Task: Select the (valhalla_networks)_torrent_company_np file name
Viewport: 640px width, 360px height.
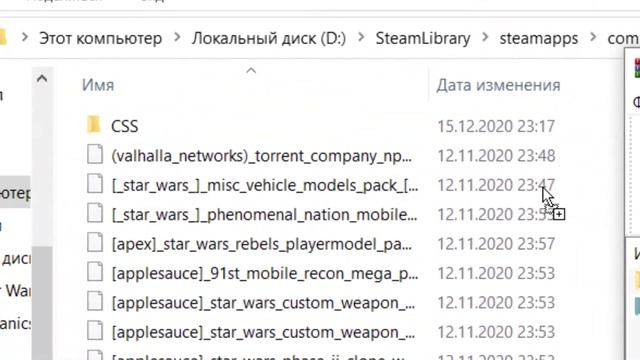Action: (x=262, y=156)
